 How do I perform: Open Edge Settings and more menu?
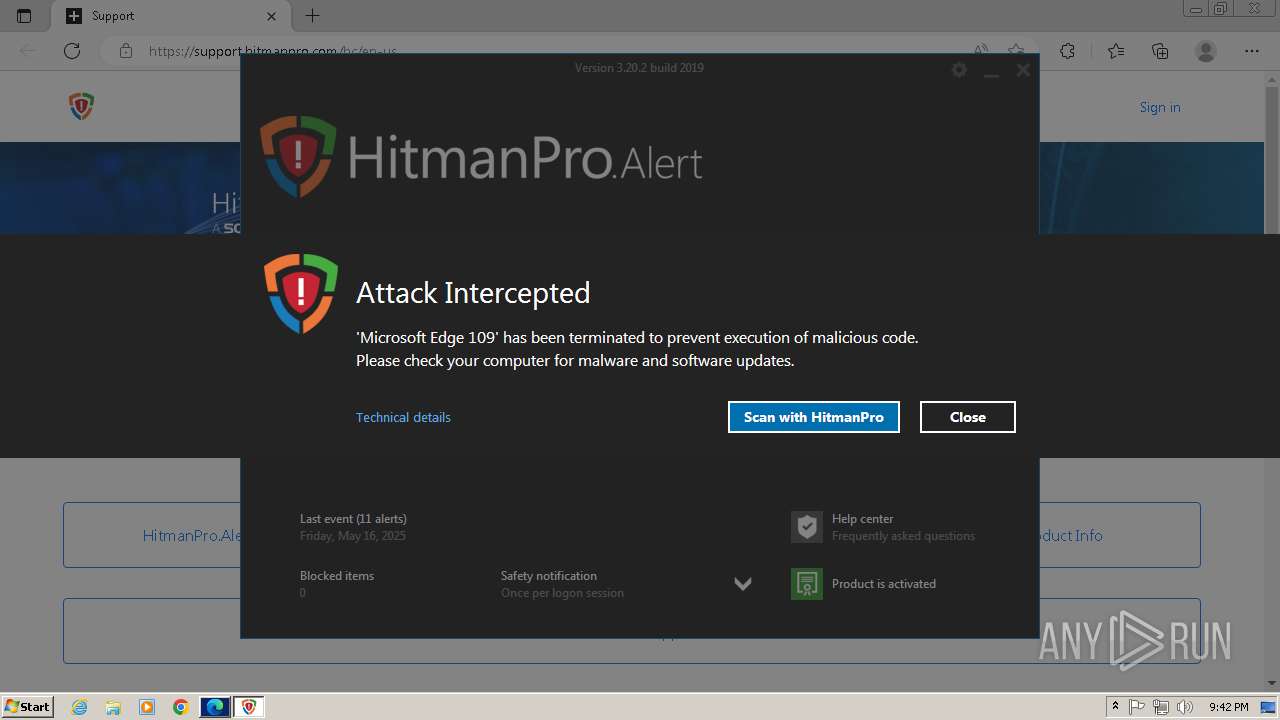coord(1252,51)
